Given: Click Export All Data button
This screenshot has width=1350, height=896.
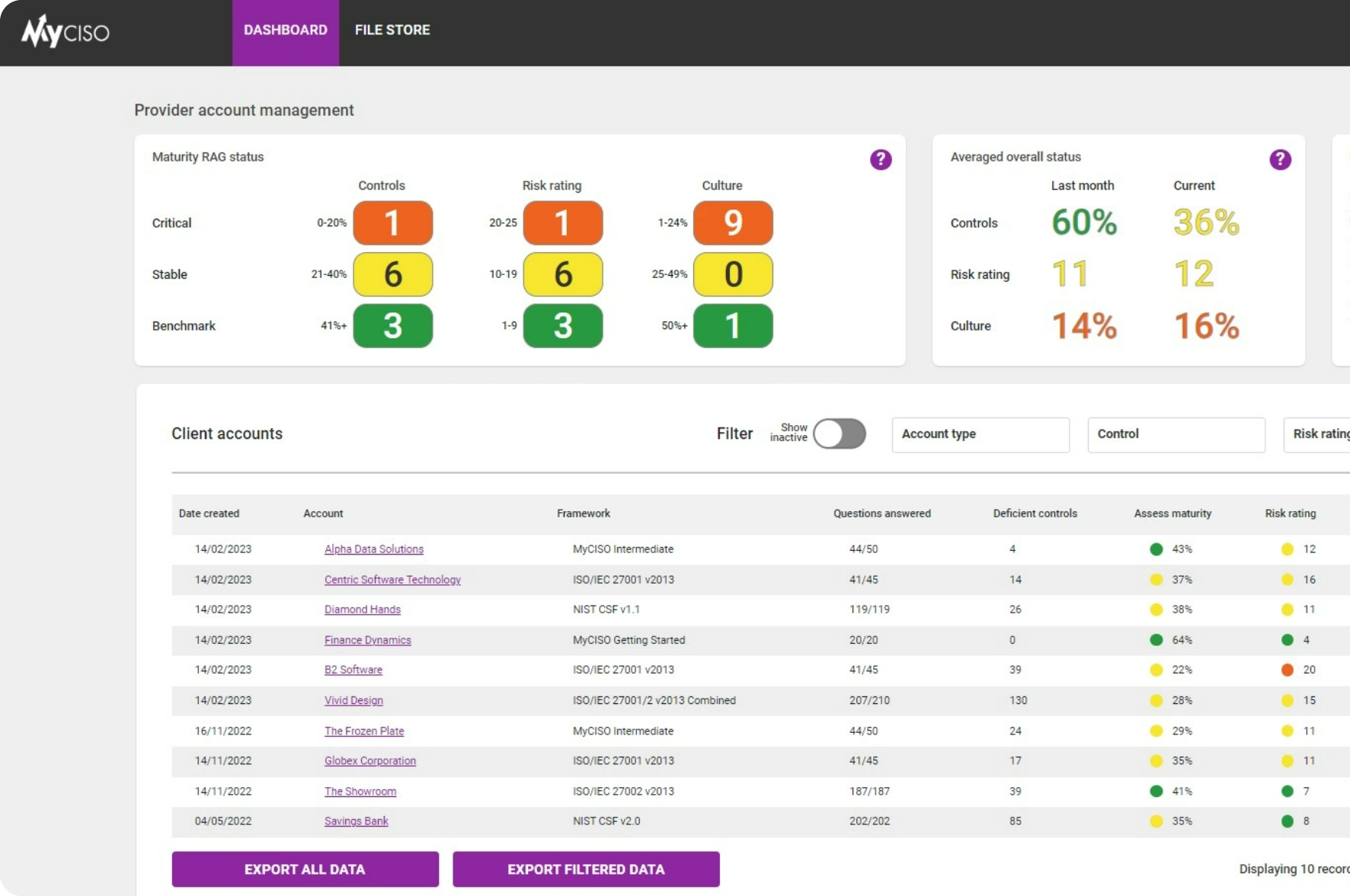Looking at the screenshot, I should 306,869.
